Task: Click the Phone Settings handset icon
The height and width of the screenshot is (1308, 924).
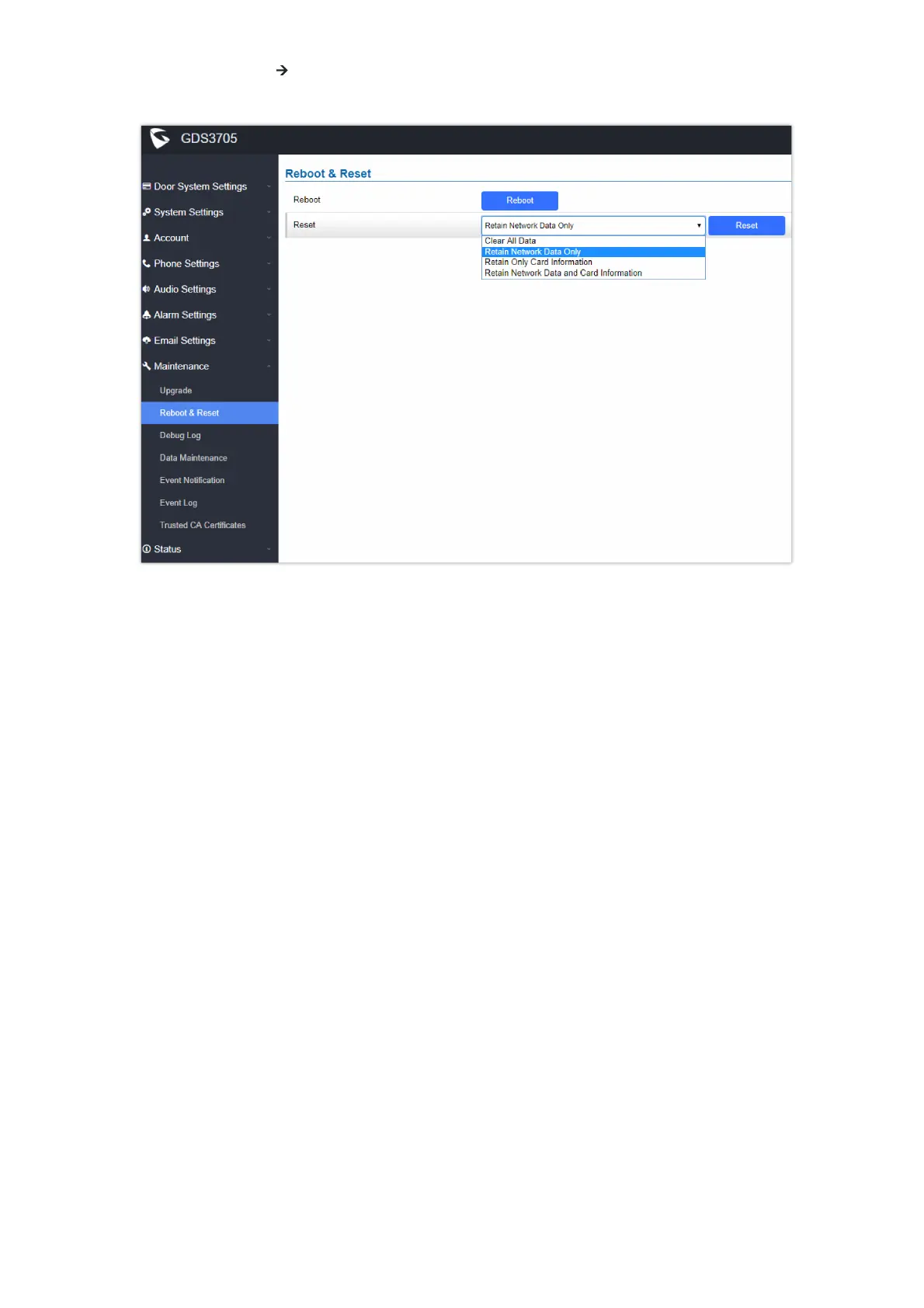Action: 147,263
